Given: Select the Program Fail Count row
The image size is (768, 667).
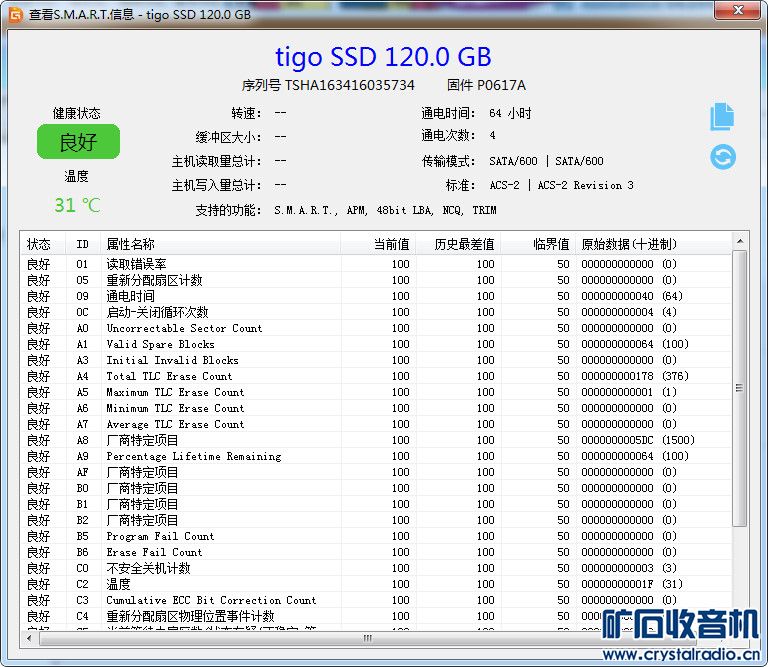Looking at the screenshot, I should click(376, 536).
